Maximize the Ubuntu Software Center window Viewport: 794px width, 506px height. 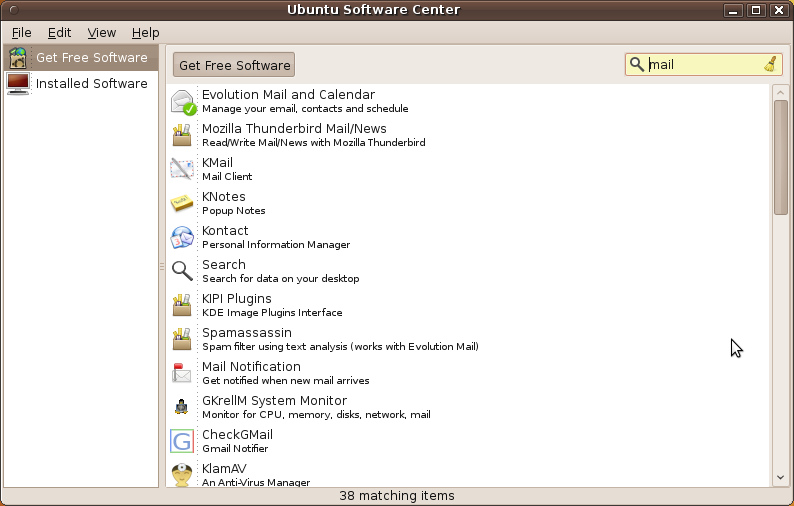click(x=756, y=10)
